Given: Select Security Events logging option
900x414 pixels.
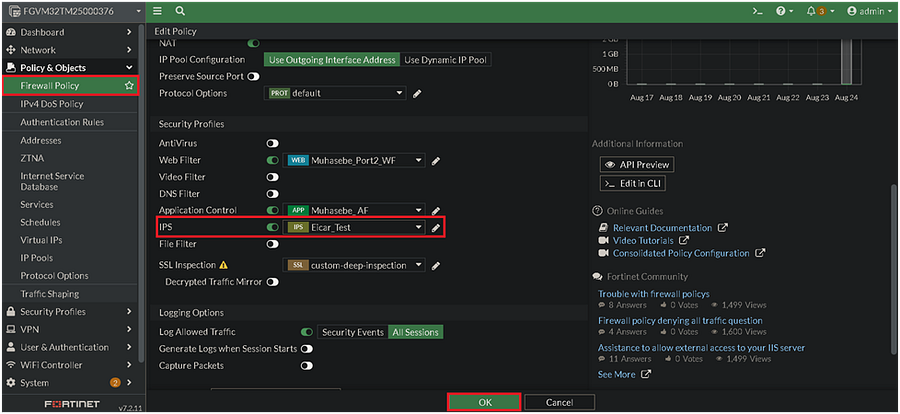Looking at the screenshot, I should (352, 332).
